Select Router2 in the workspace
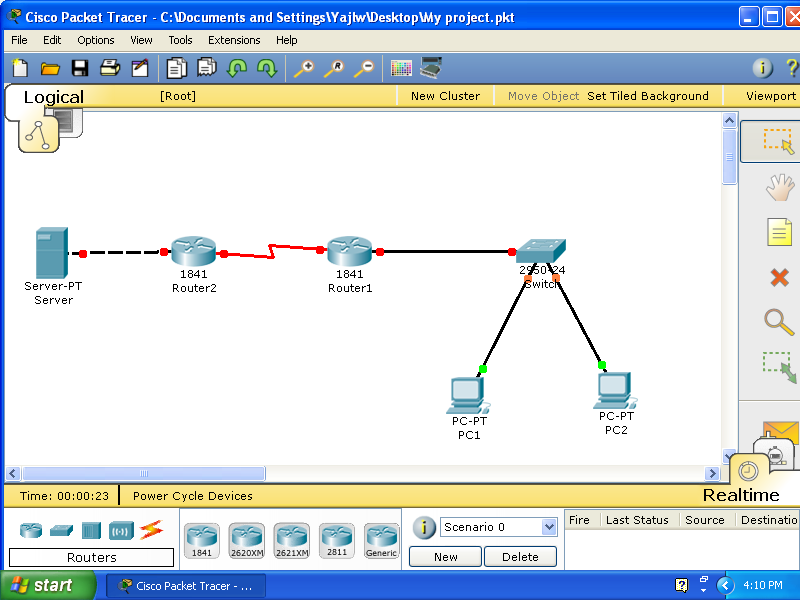The width and height of the screenshot is (800, 600). (193, 251)
